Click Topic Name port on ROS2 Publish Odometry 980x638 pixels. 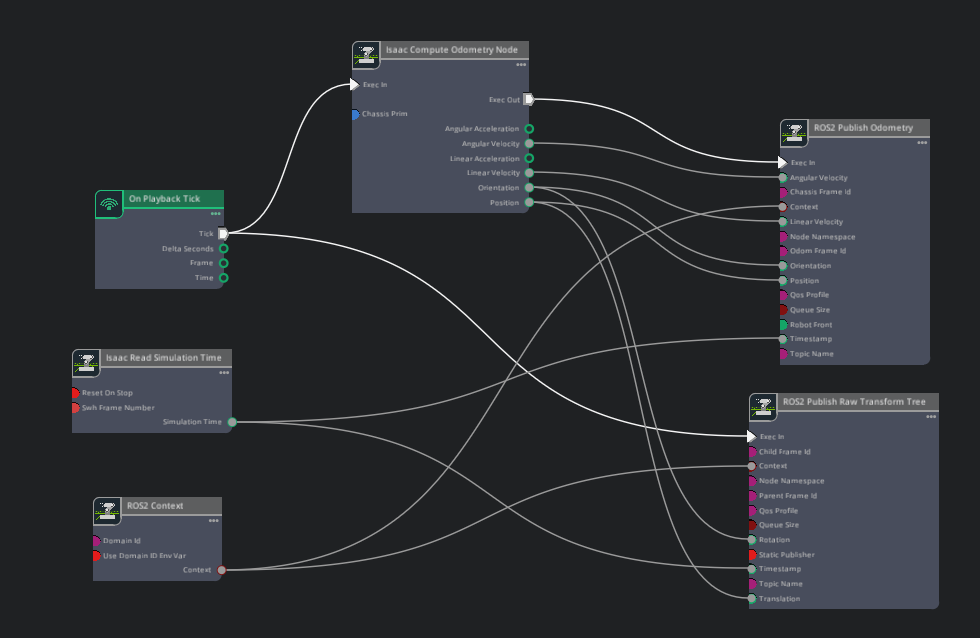point(784,354)
